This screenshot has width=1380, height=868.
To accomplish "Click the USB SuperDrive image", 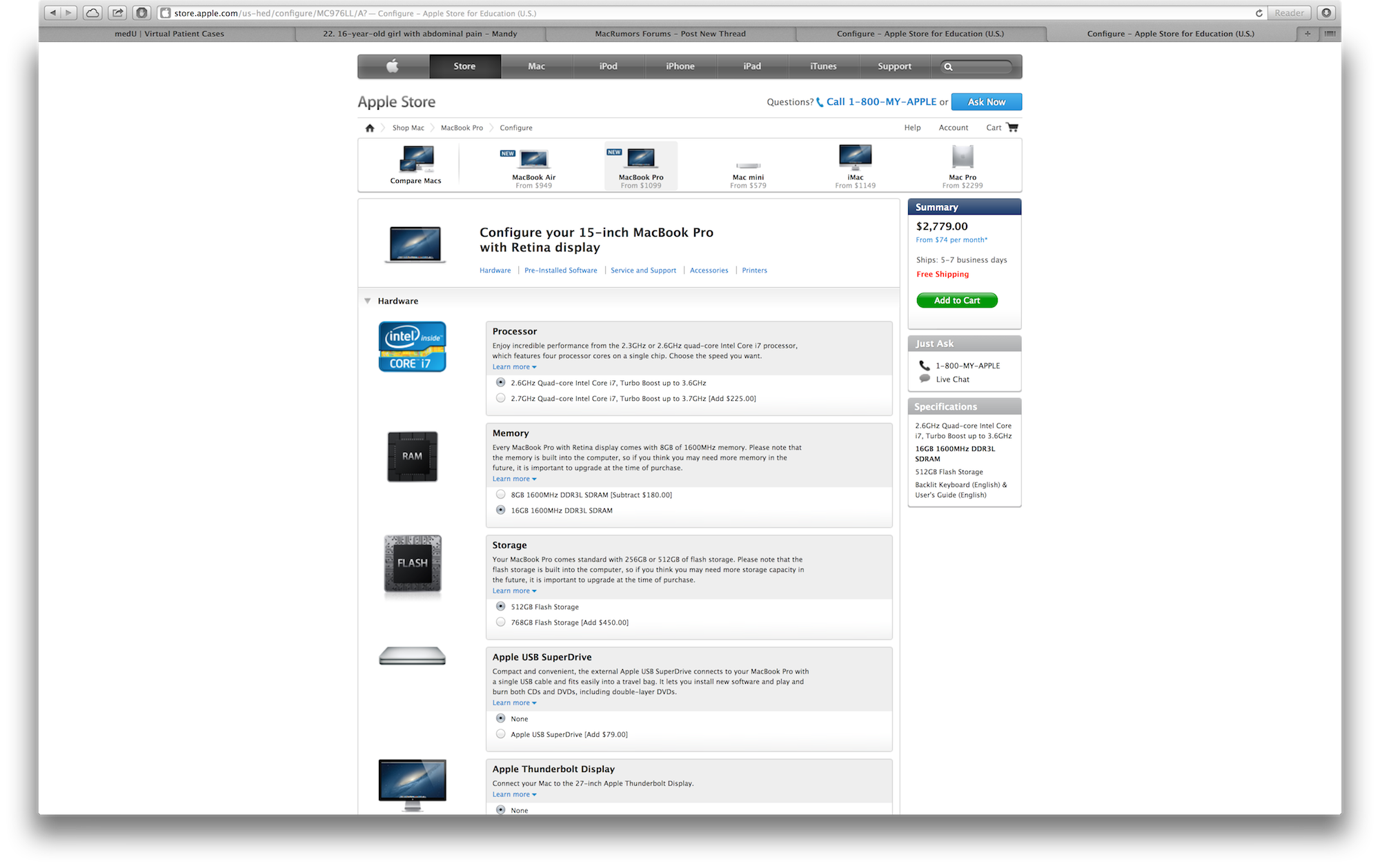I will click(413, 656).
